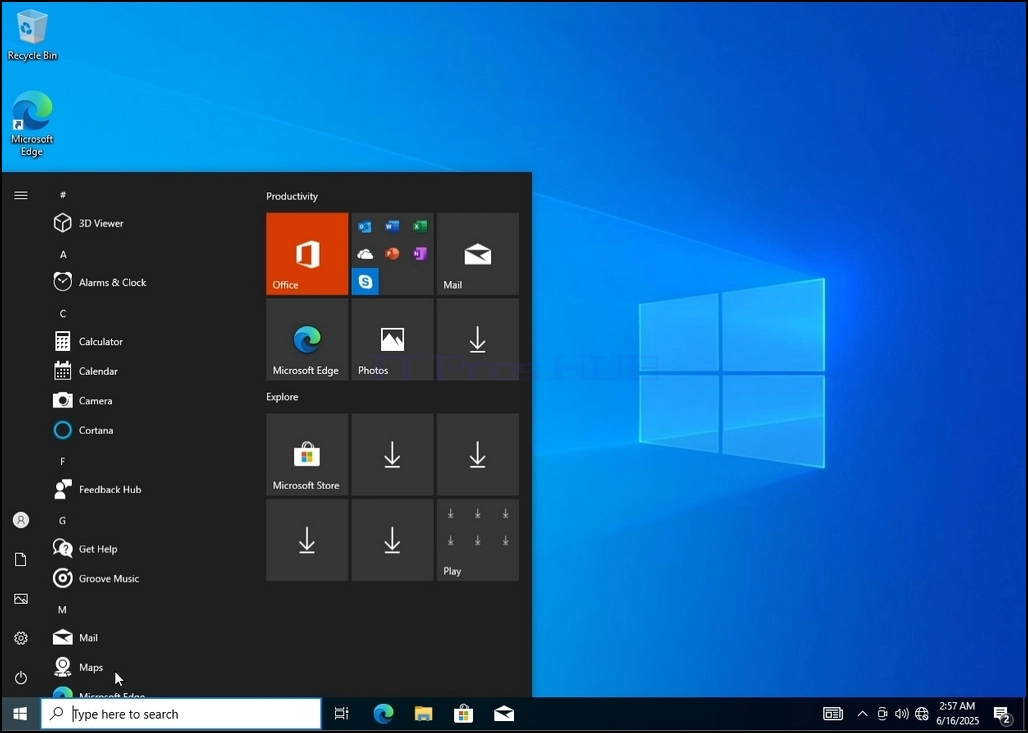1028x733 pixels.
Task: Open the Skype tile in Office group
Action: click(x=365, y=282)
